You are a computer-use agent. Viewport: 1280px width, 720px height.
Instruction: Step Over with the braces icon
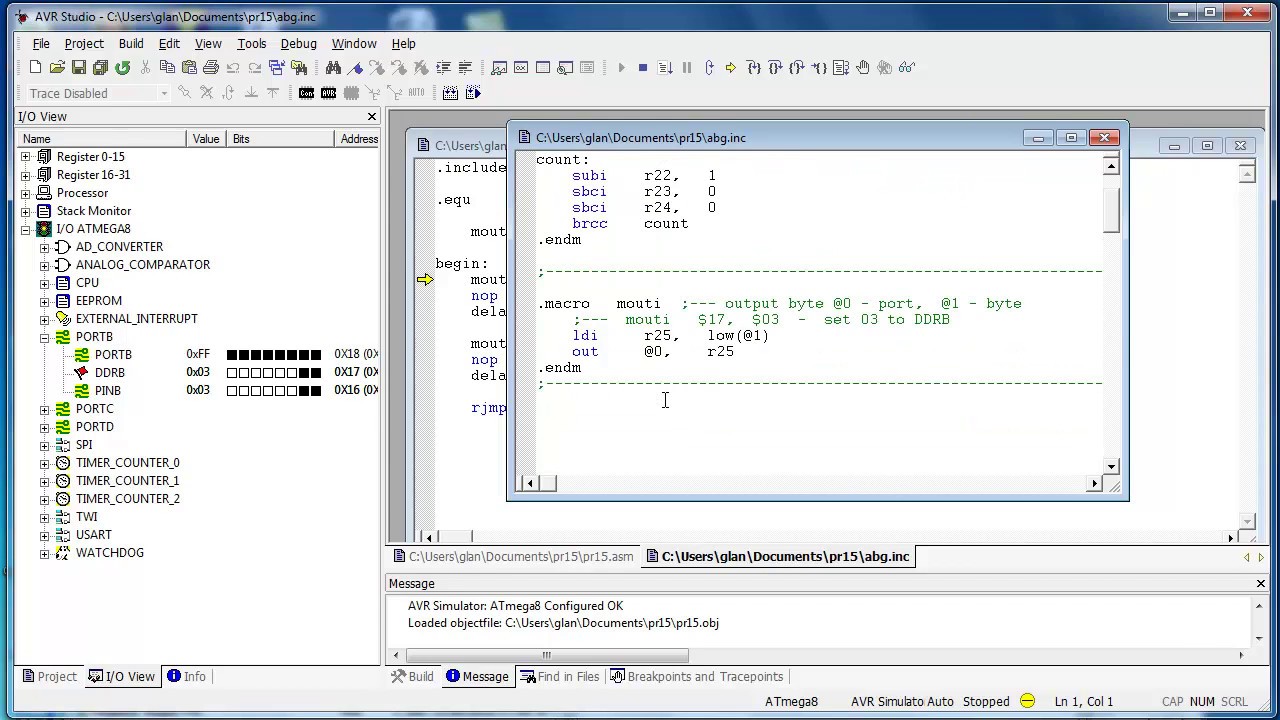(x=775, y=67)
